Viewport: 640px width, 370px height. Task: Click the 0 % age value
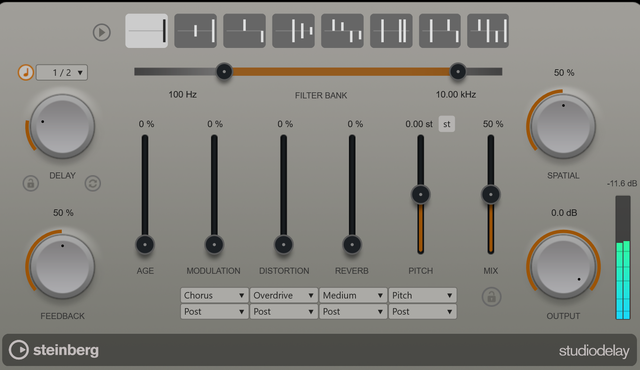click(146, 124)
